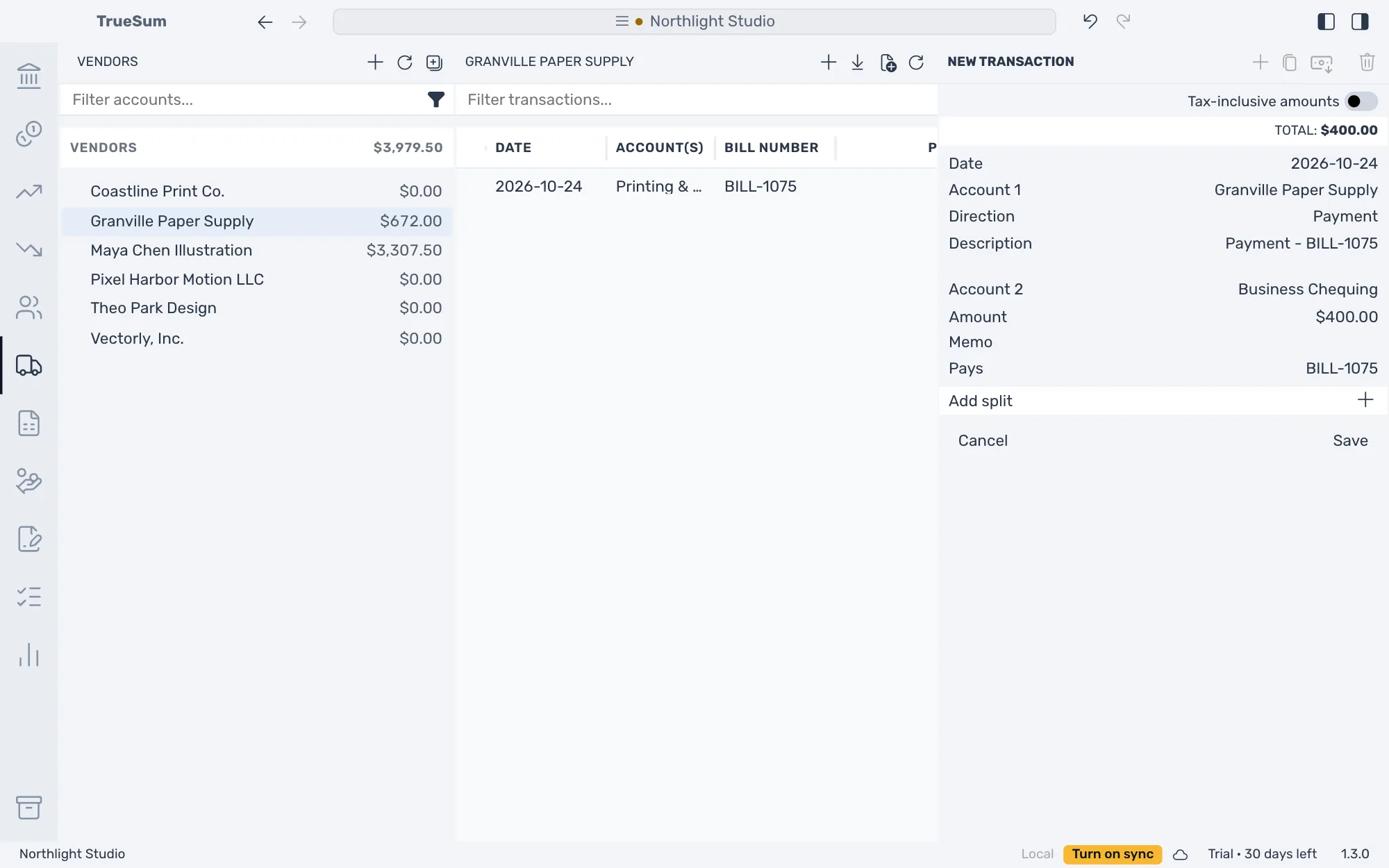Add transaction to Granville Paper Supply

point(828,62)
